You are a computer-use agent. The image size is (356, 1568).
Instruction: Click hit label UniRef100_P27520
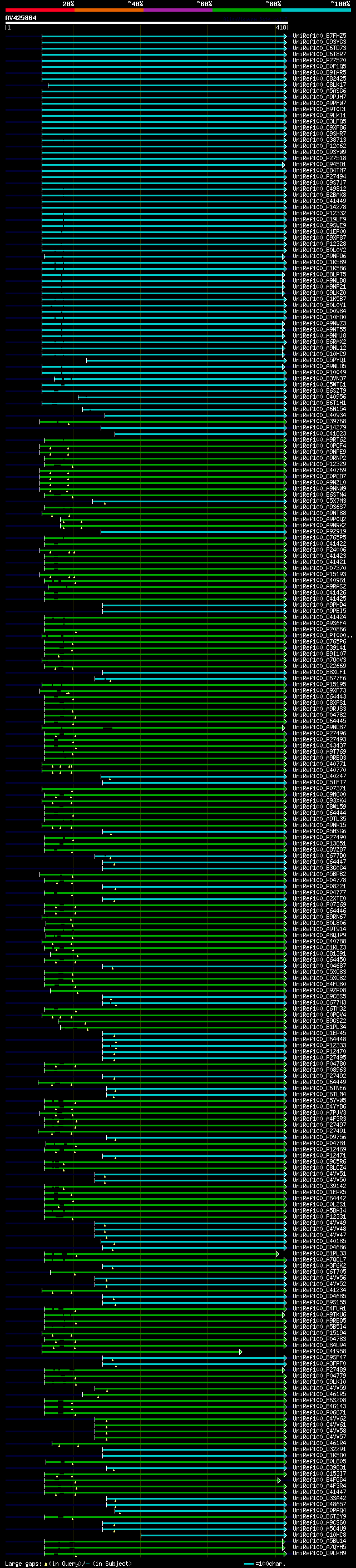coord(319,60)
